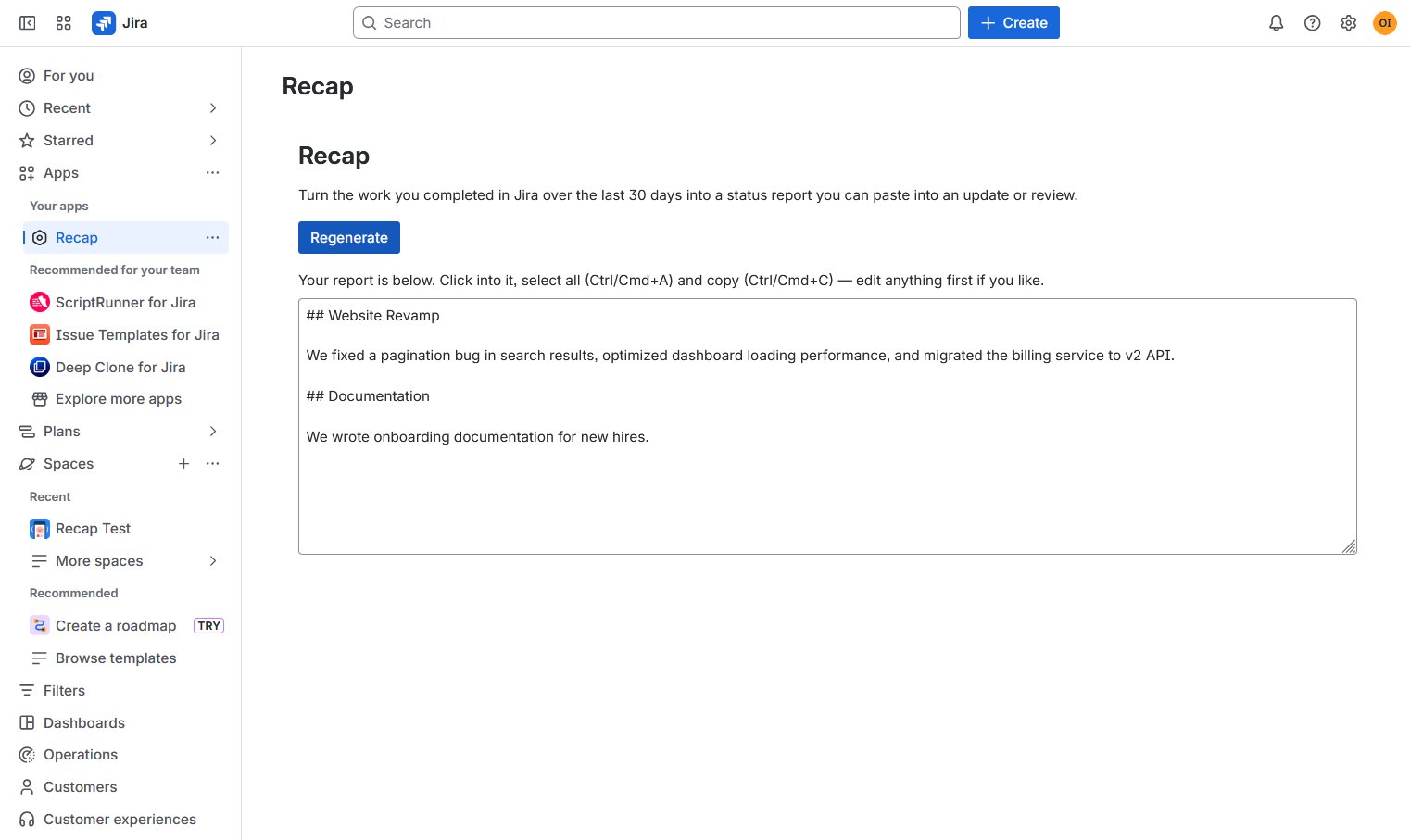The width and height of the screenshot is (1410, 840).
Task: Click the Explore more apps icon
Action: (40, 399)
